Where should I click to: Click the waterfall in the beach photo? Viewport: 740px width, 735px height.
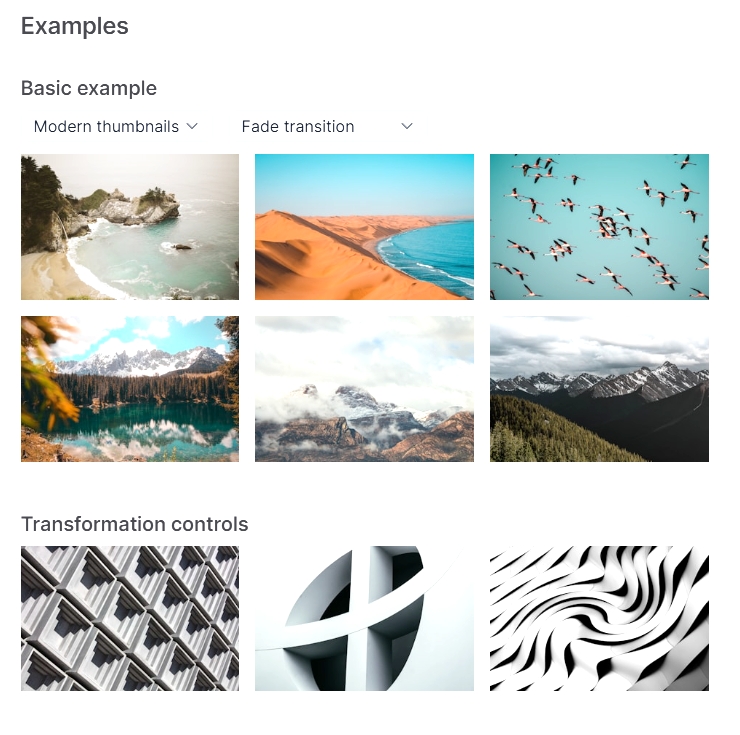click(59, 231)
